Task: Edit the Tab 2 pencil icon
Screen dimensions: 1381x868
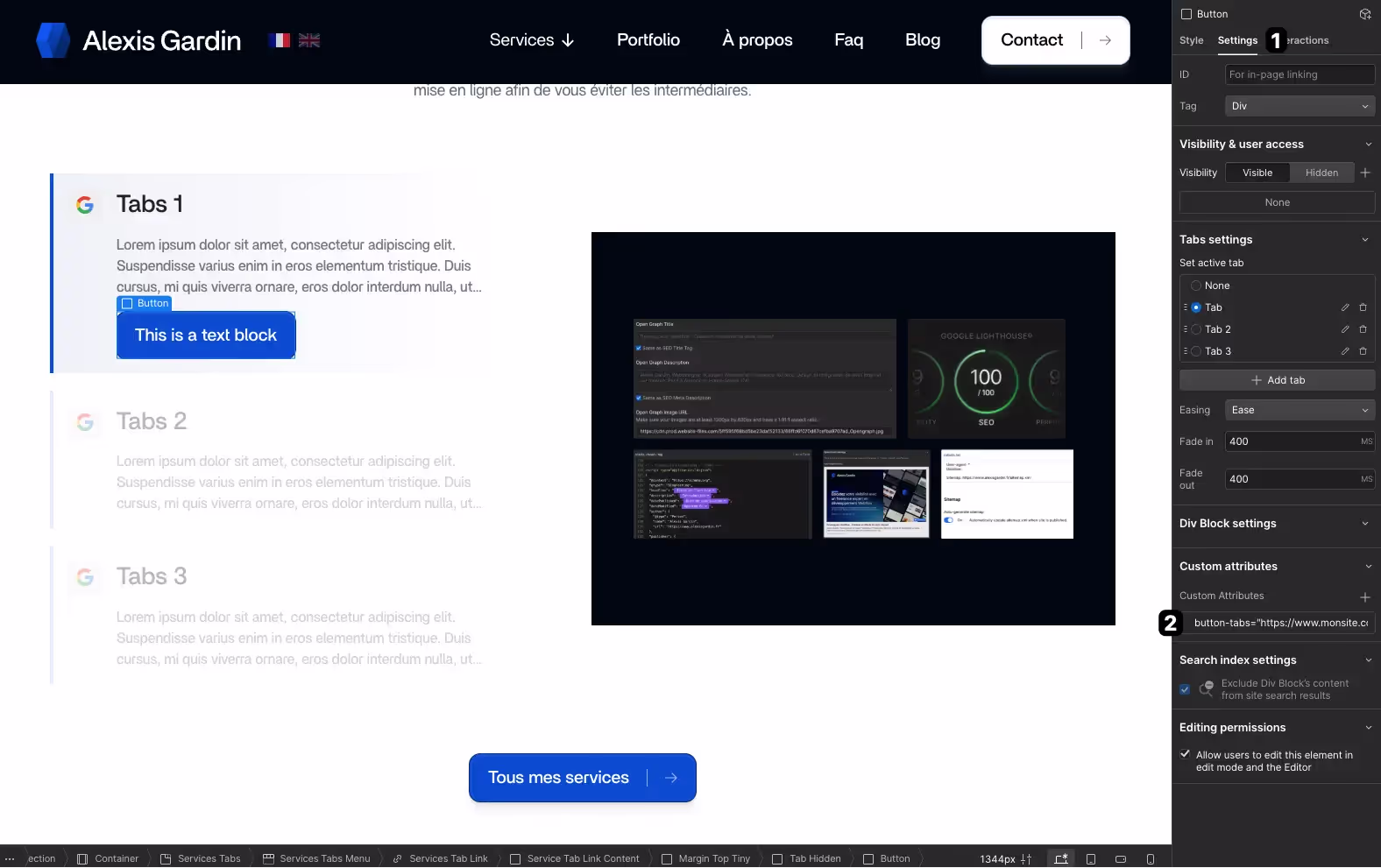Action: [1345, 329]
